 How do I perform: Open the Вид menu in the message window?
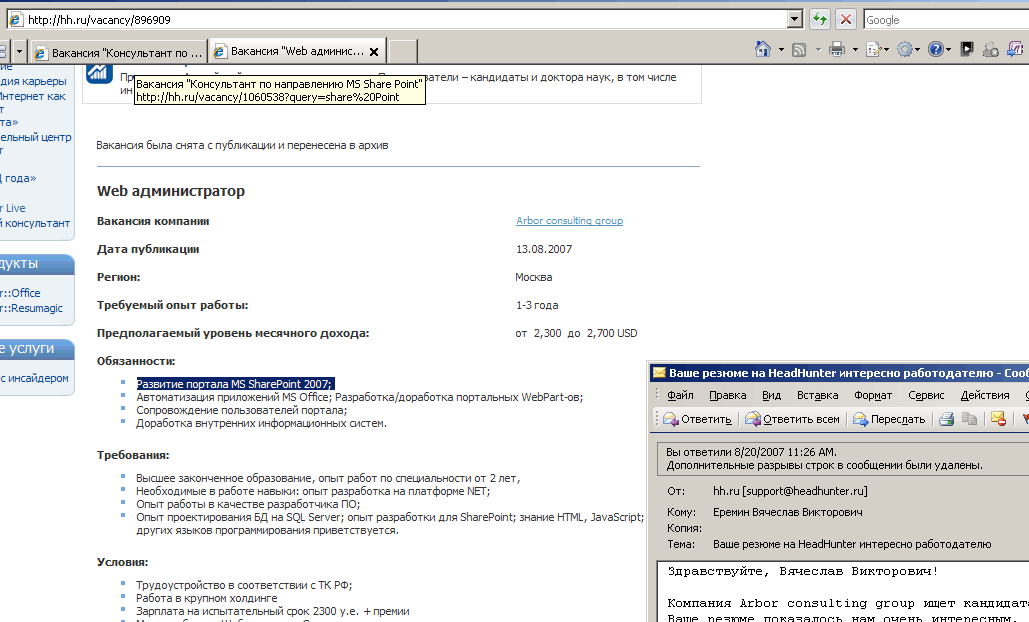[x=771, y=395]
